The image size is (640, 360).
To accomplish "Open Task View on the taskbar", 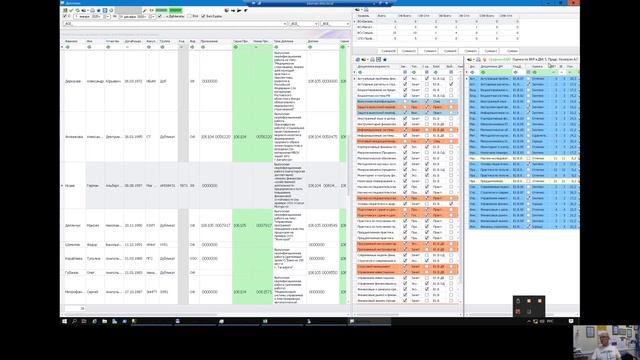I will (84, 322).
